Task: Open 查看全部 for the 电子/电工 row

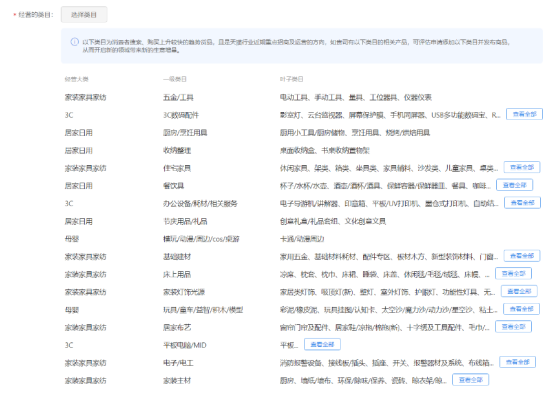Action: (x=517, y=362)
